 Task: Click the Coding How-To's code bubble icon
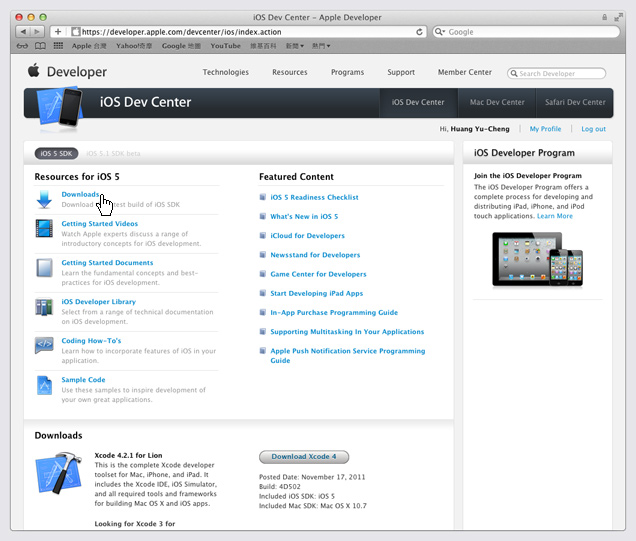tap(44, 345)
